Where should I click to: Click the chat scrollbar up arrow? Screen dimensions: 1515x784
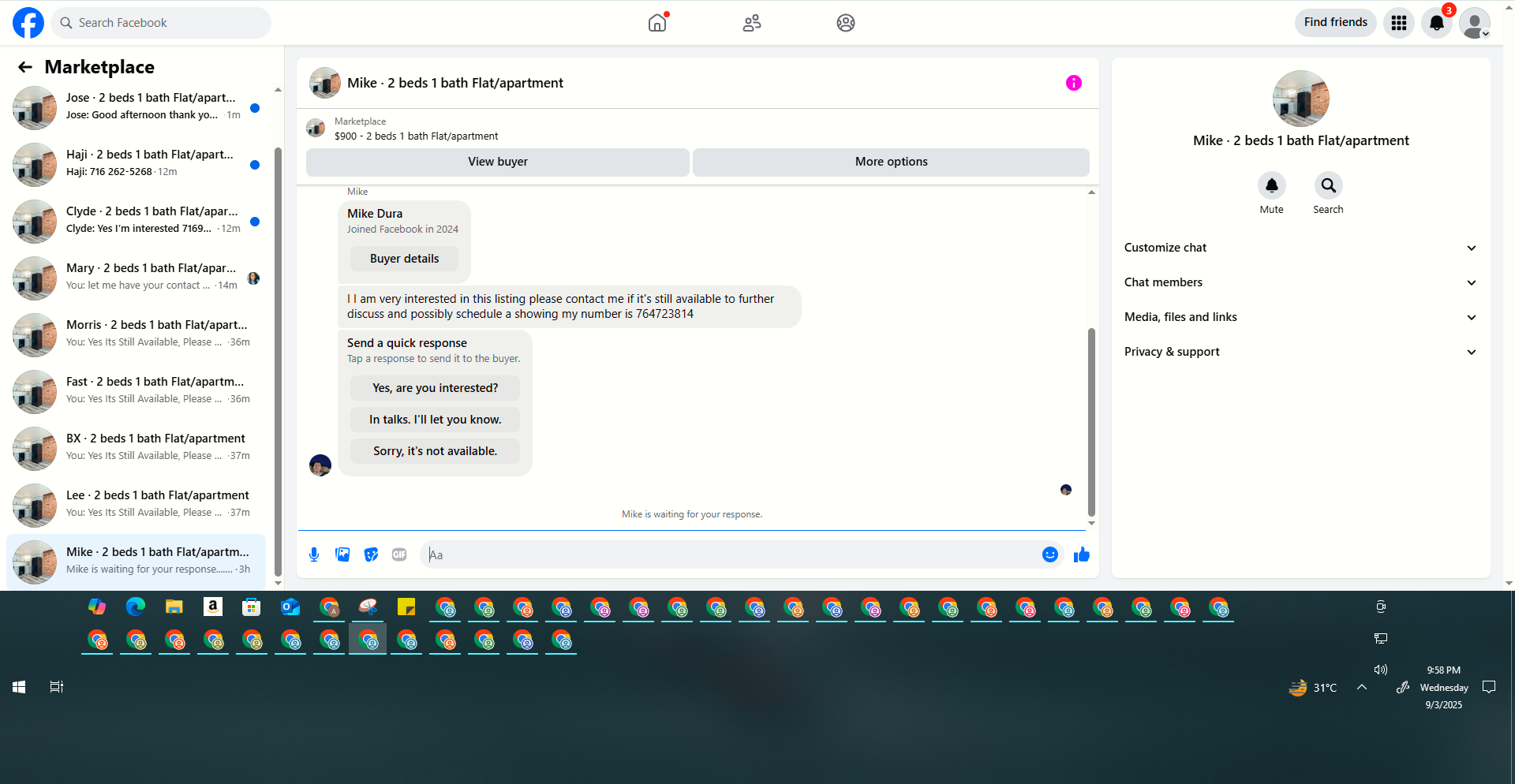(x=1091, y=192)
